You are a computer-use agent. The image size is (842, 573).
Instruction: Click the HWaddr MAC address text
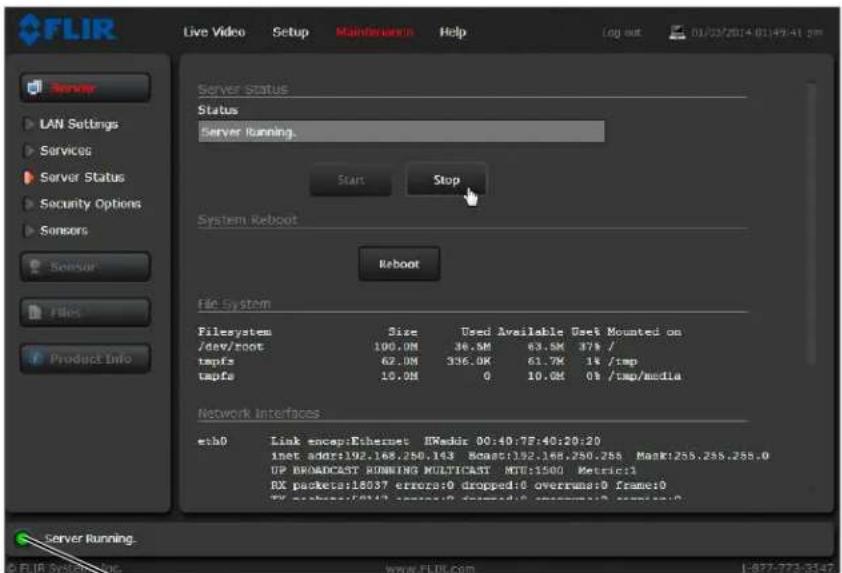[512, 441]
